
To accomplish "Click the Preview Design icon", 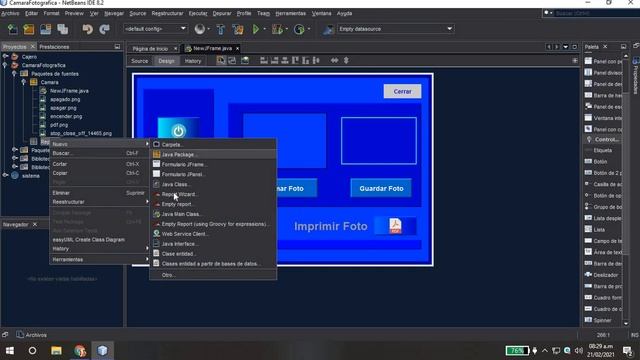I will pos(245,60).
